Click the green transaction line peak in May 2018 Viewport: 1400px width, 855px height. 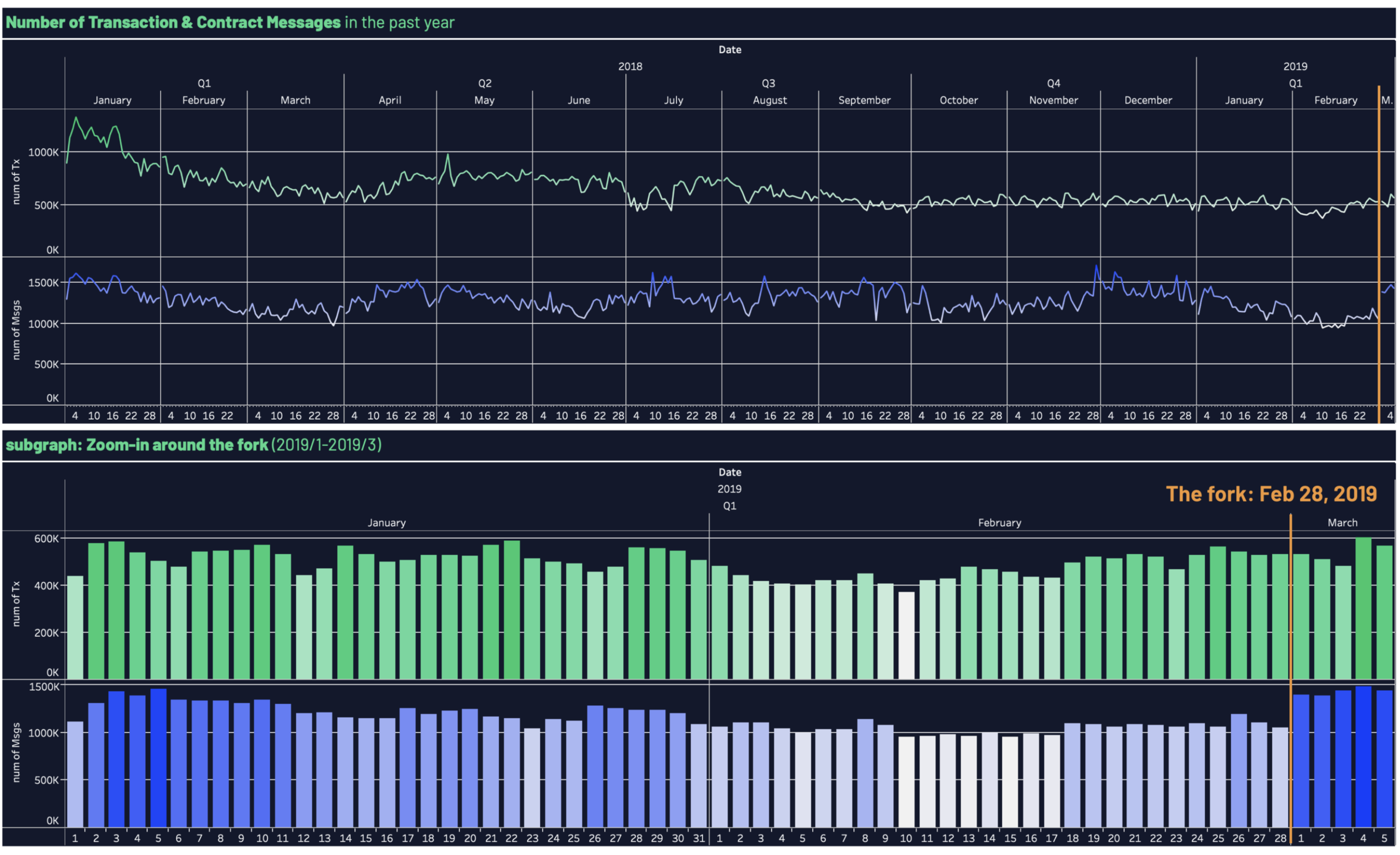point(449,155)
